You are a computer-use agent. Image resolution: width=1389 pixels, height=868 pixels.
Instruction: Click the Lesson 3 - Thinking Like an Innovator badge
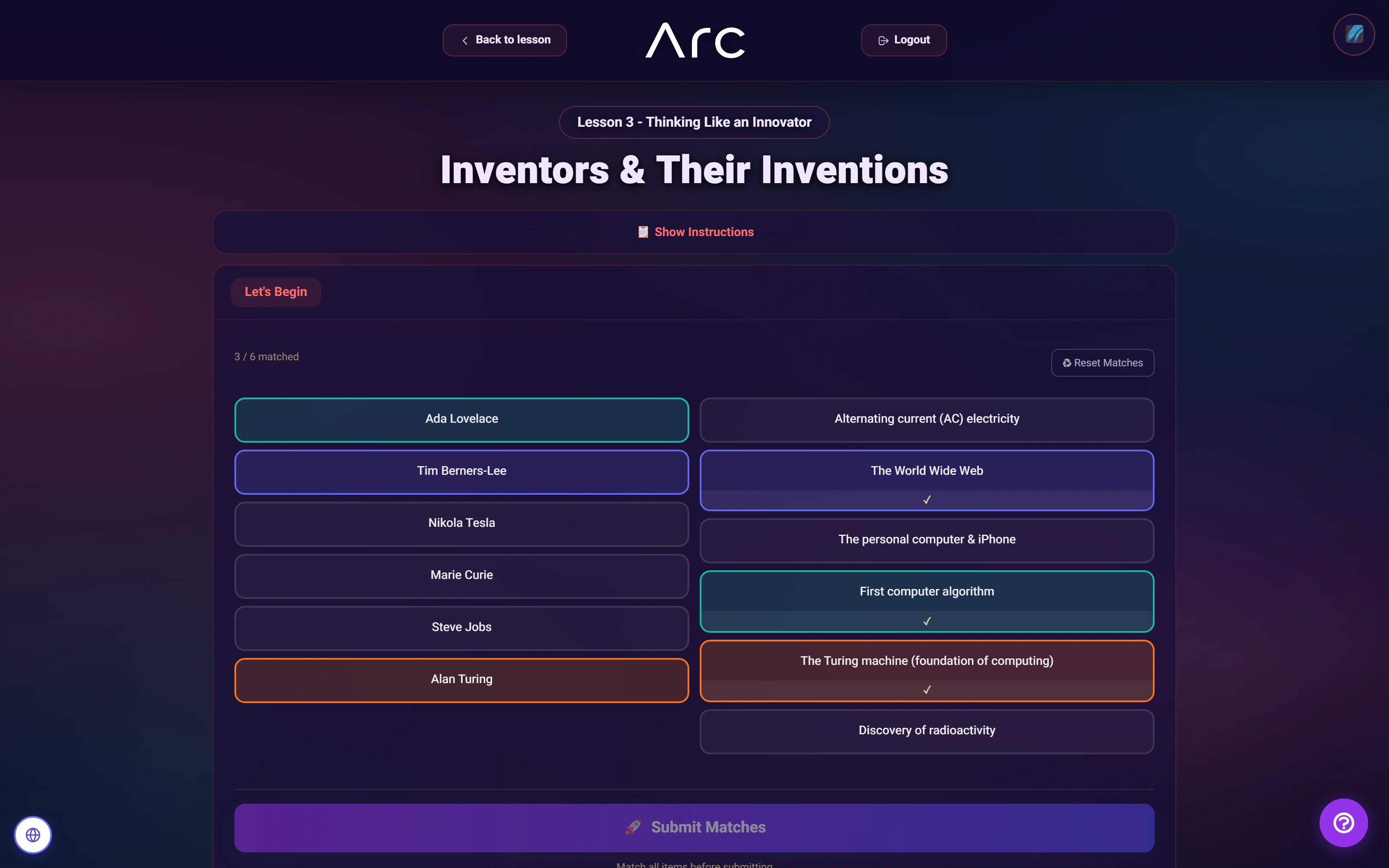tap(694, 122)
